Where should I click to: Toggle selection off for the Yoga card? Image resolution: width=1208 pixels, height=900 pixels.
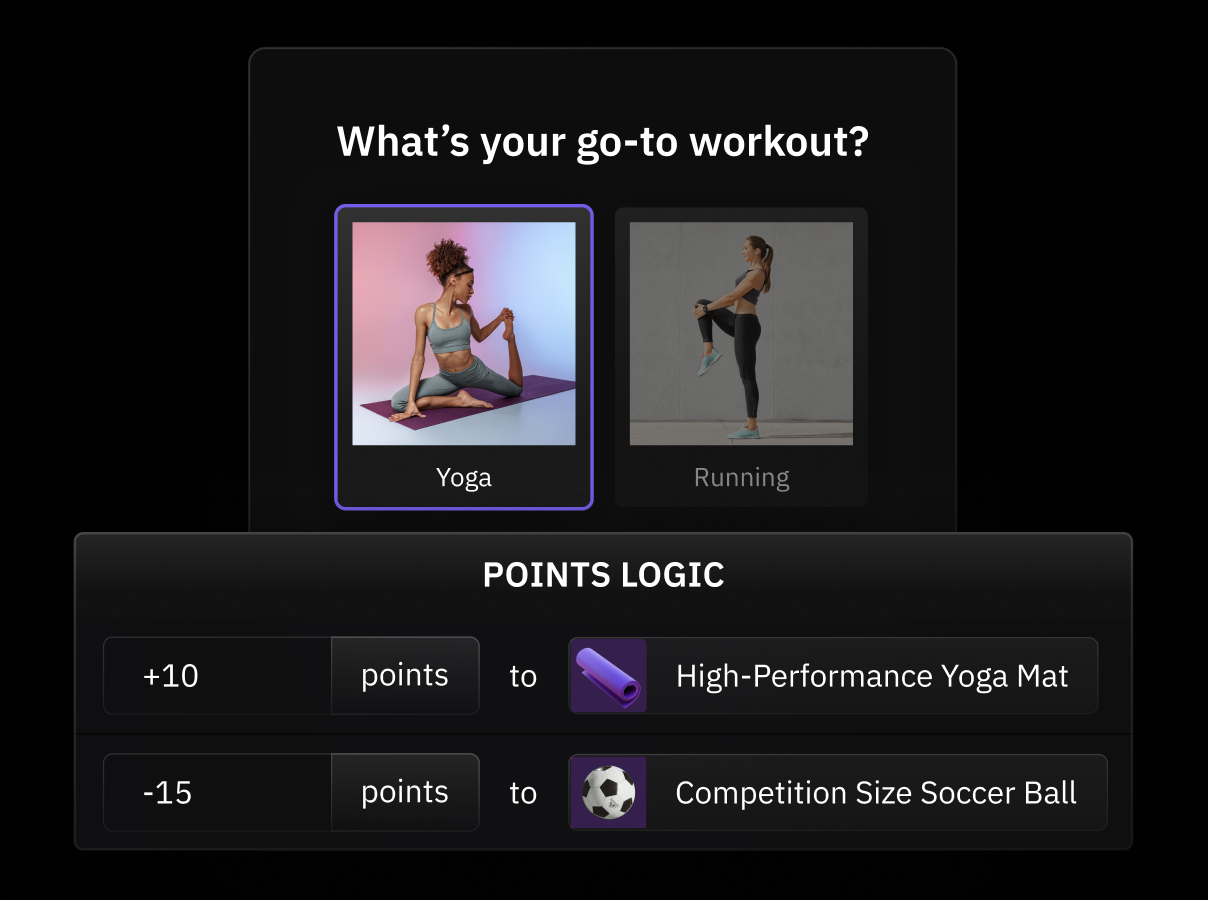coord(464,356)
